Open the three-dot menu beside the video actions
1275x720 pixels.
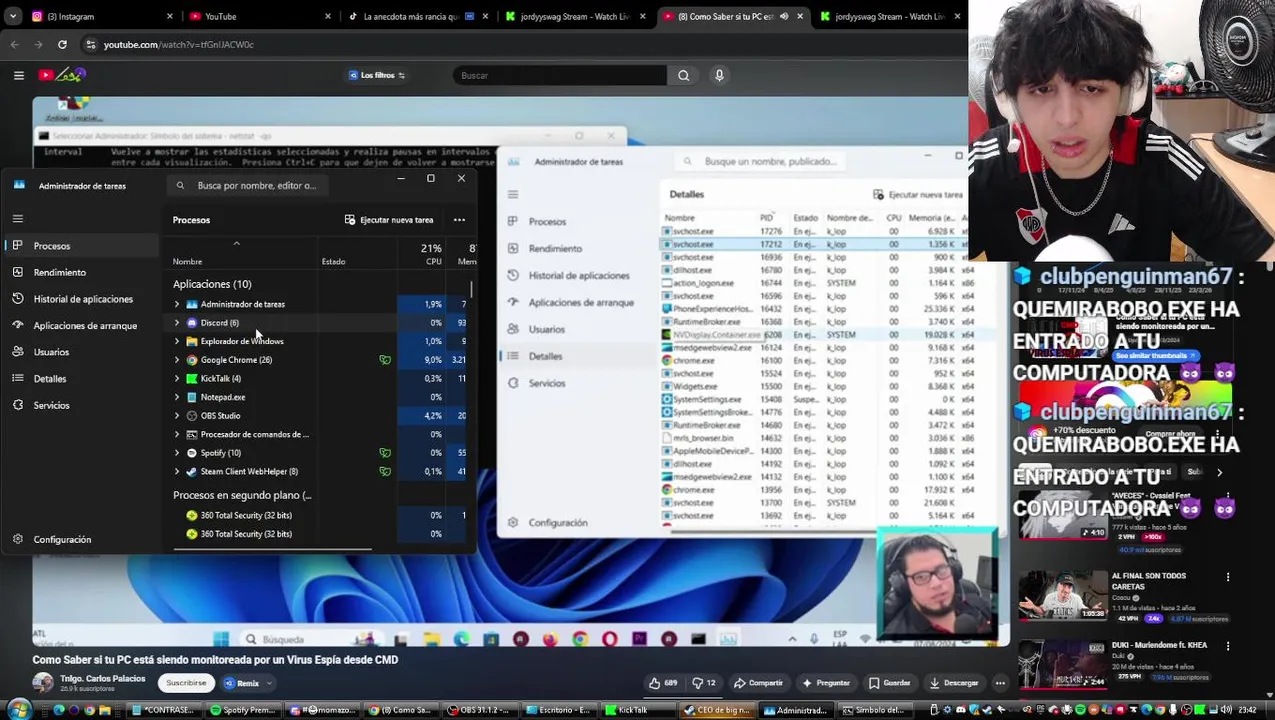(x=1000, y=683)
